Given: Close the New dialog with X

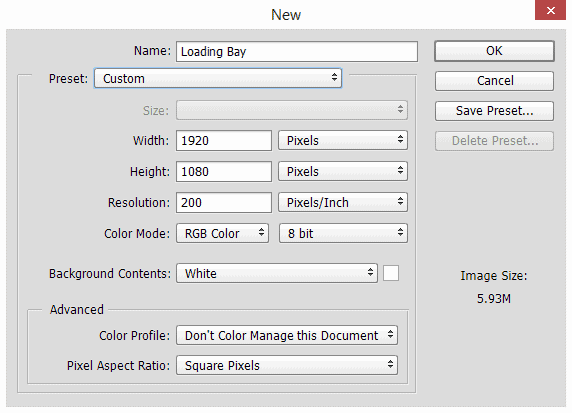Looking at the screenshot, I should [x=550, y=10].
